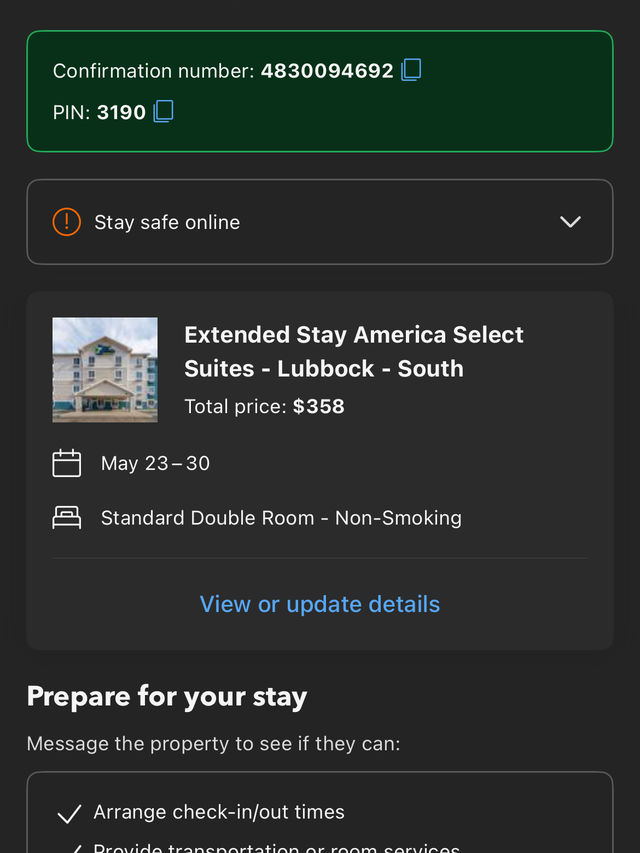Tap the Total price $358 text

(x=264, y=407)
